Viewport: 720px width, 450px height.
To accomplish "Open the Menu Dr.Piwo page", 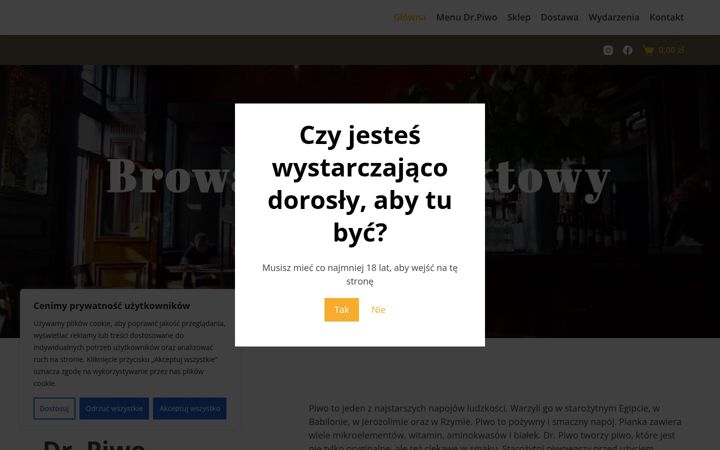I will (467, 17).
